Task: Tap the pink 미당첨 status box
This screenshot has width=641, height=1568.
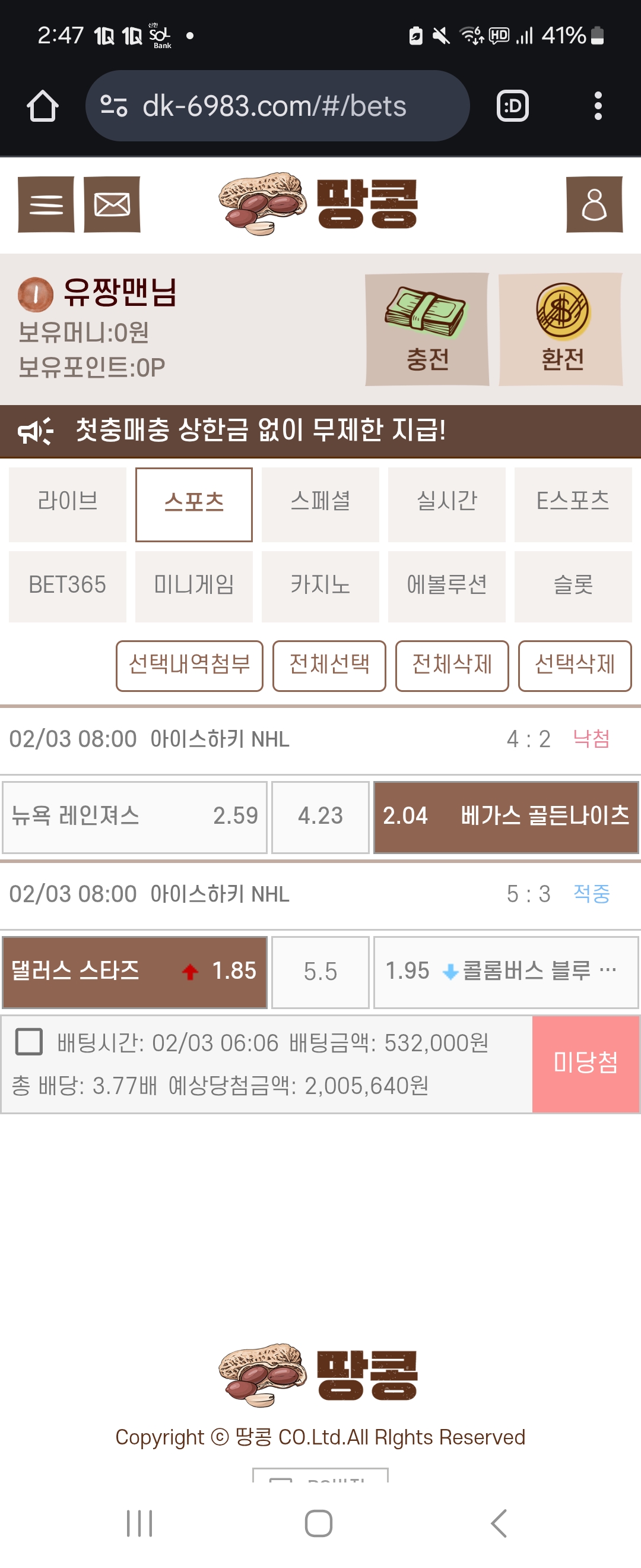Action: [585, 1063]
